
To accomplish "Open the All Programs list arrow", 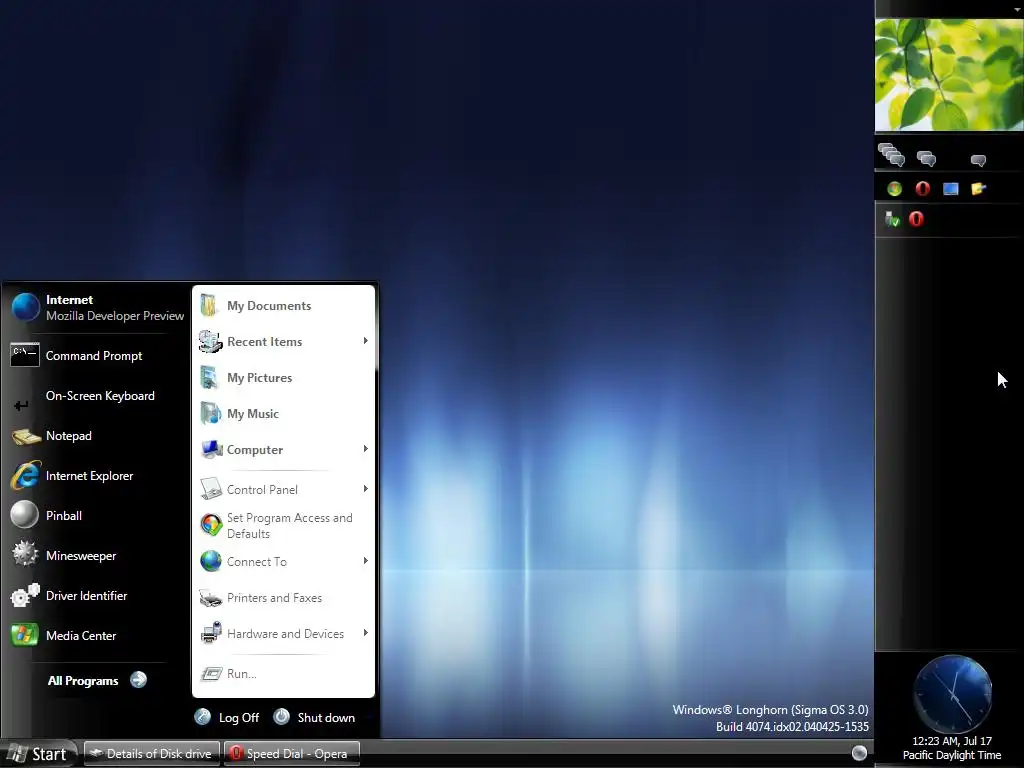I will 138,680.
